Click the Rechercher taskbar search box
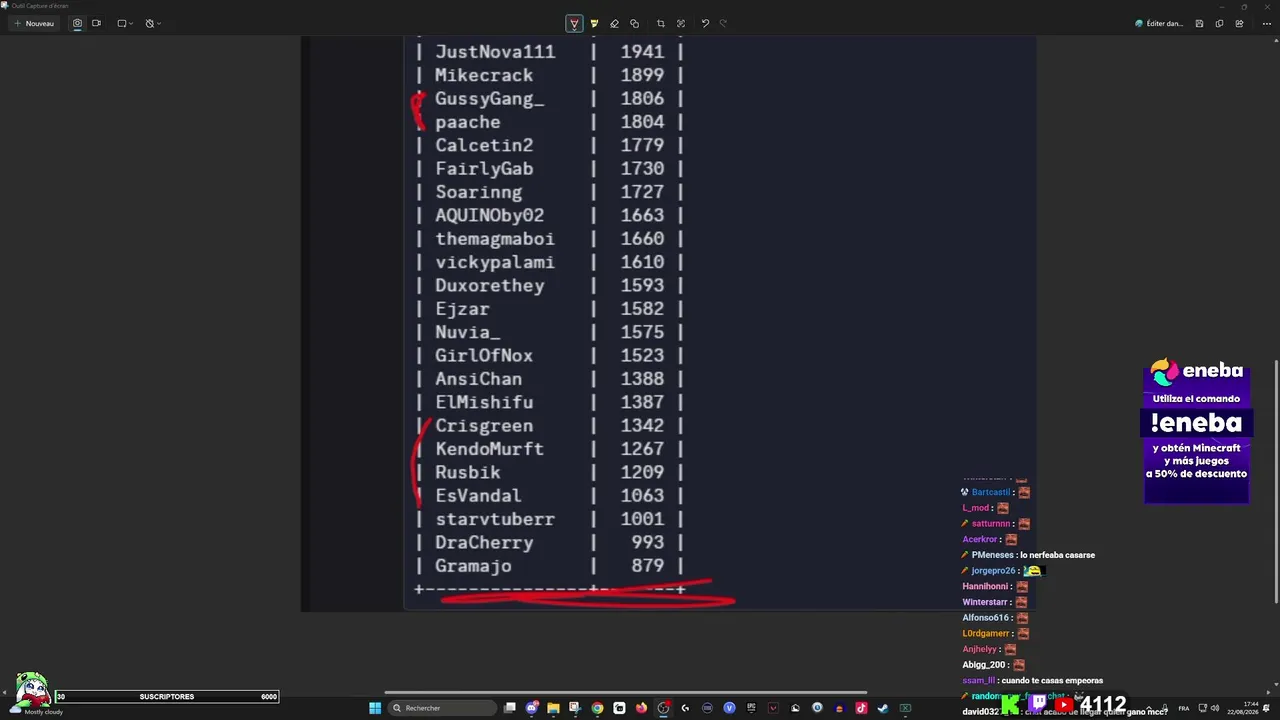The width and height of the screenshot is (1280, 720). tap(442, 708)
